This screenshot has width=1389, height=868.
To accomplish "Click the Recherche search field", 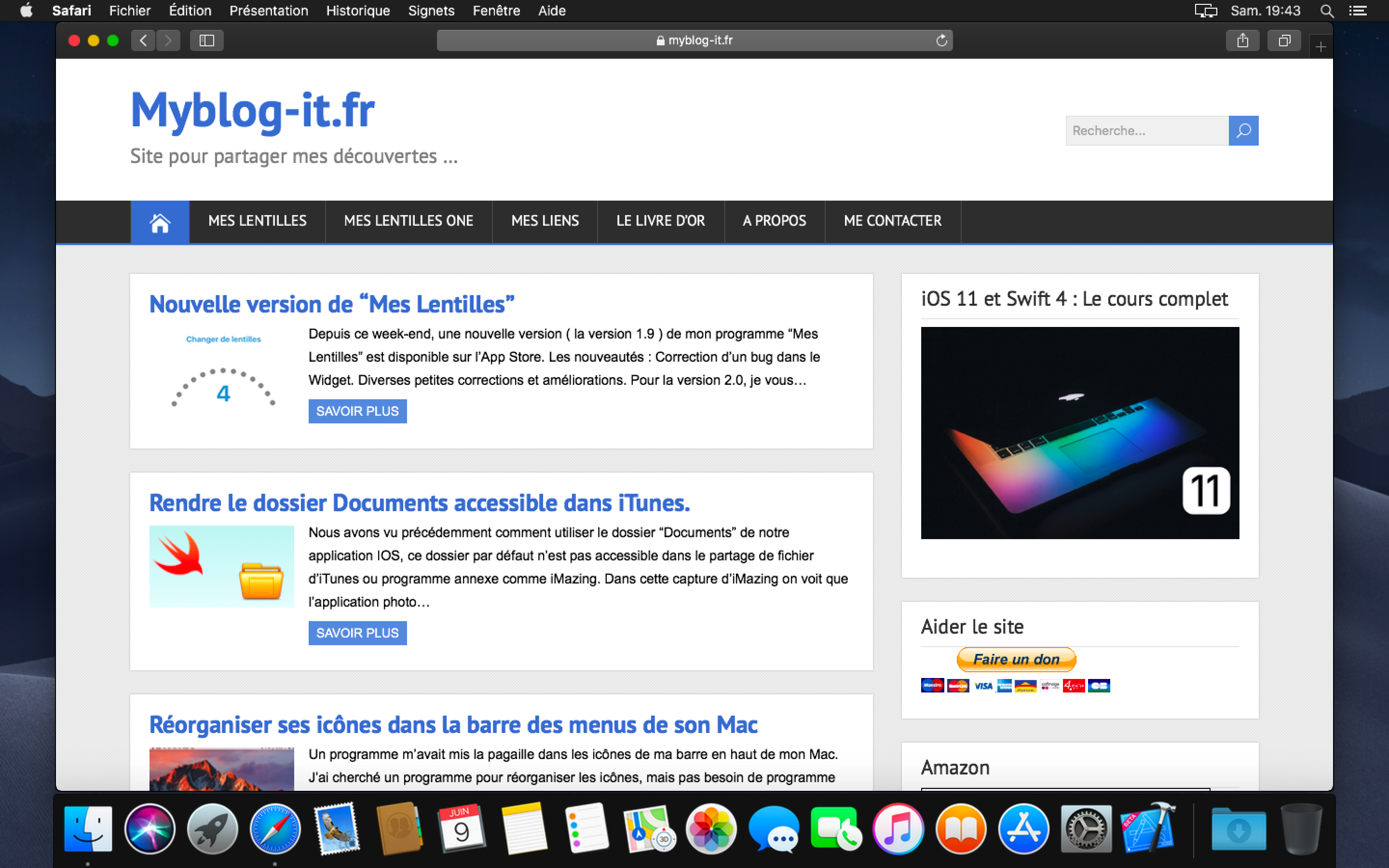I will coord(1146,131).
